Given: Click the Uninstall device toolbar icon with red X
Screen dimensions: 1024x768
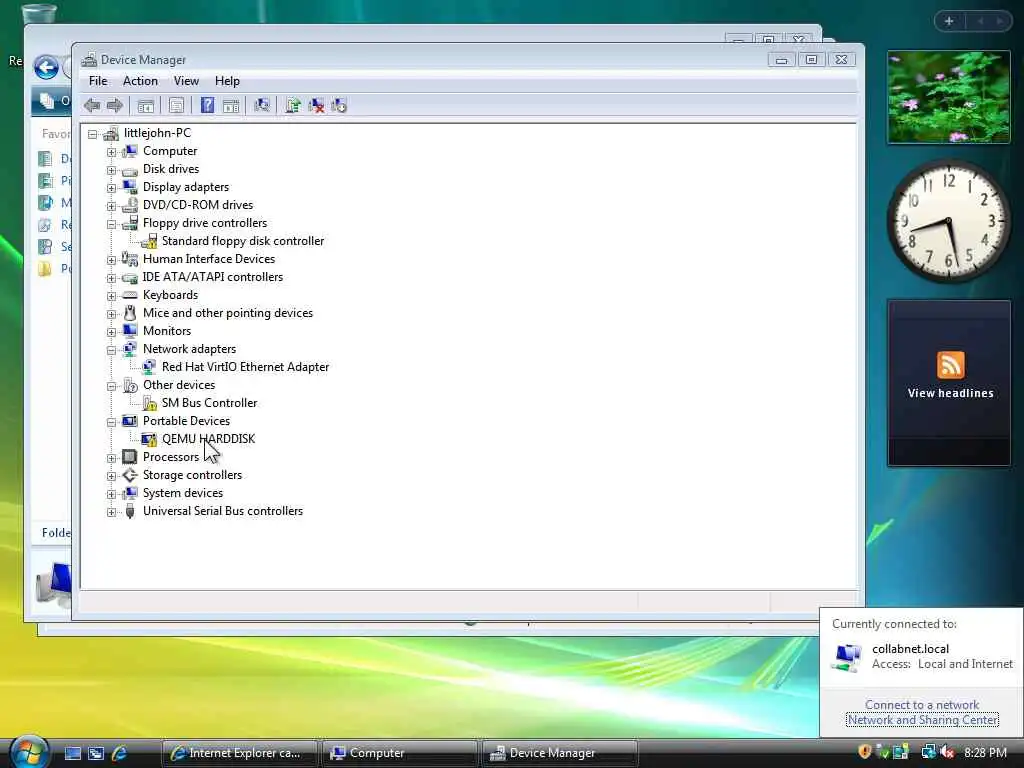Looking at the screenshot, I should pos(316,105).
